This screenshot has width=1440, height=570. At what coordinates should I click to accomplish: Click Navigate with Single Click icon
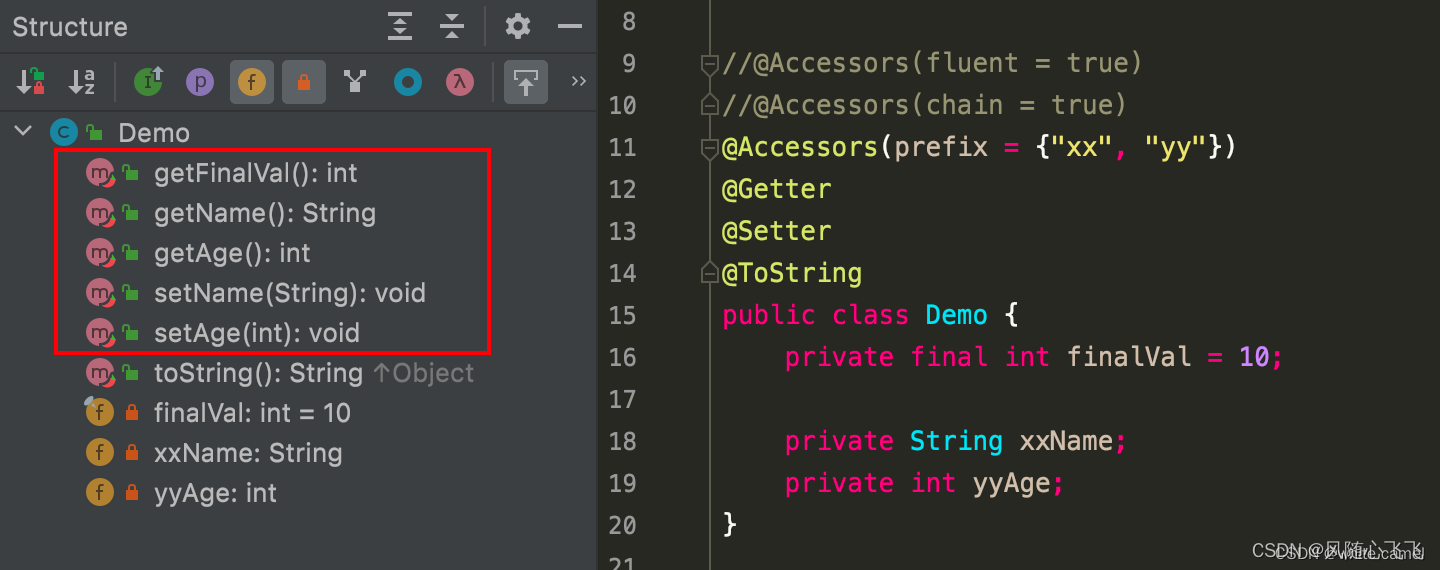[x=525, y=82]
